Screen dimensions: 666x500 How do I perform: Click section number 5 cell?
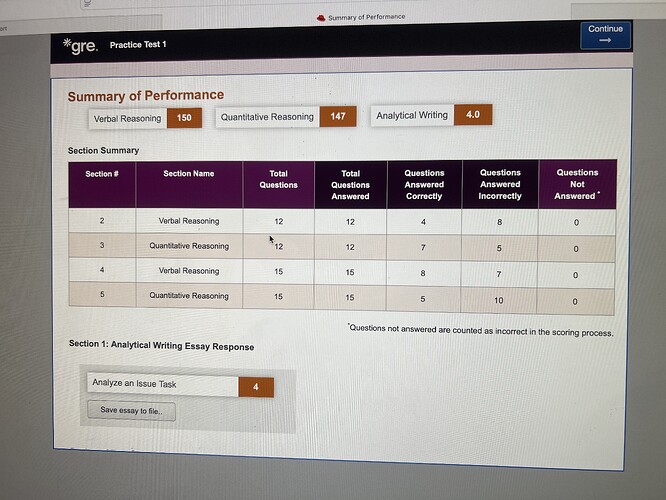[x=102, y=294]
